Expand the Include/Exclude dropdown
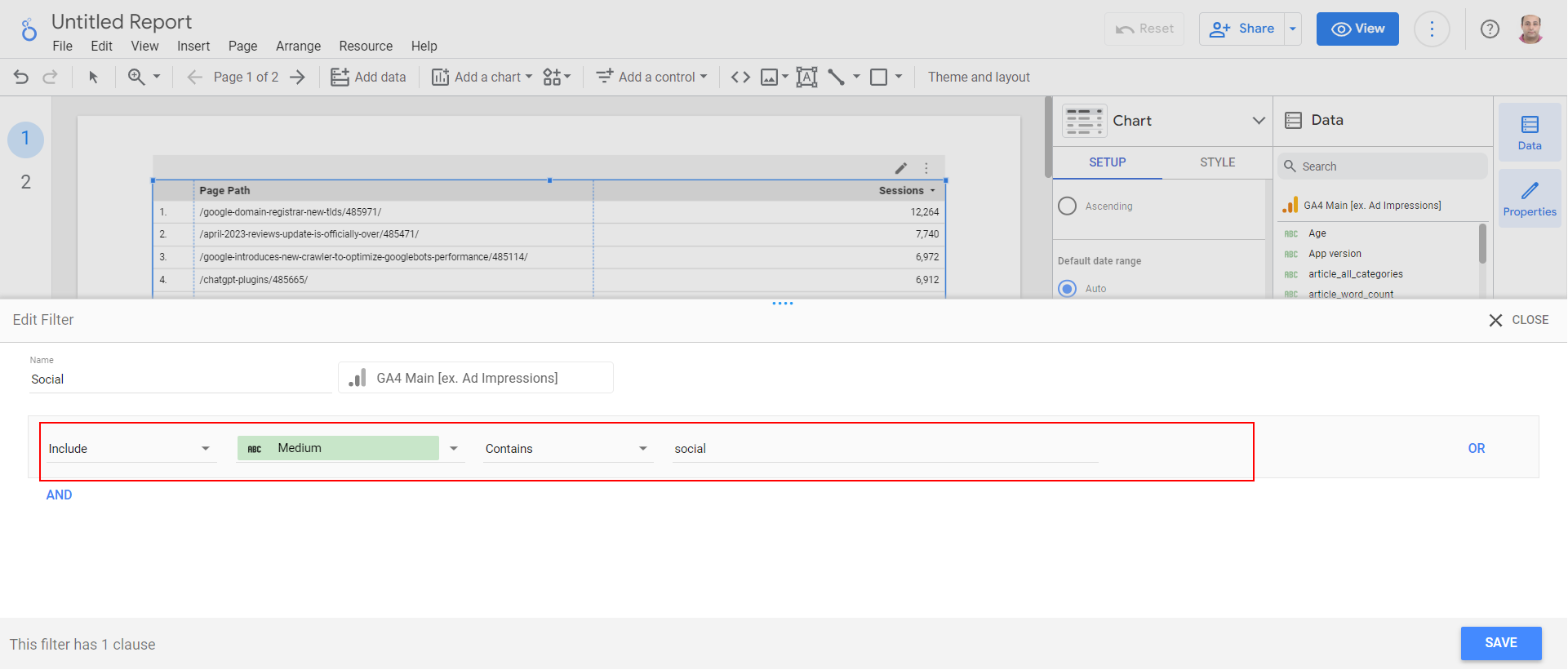 tap(131, 449)
